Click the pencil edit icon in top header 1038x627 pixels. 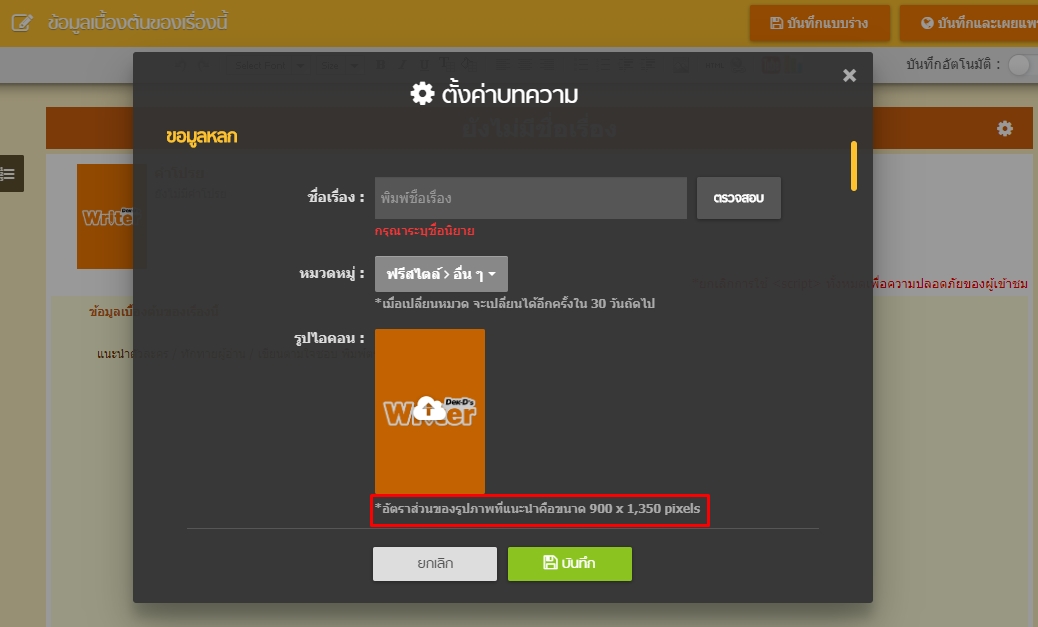pos(22,22)
